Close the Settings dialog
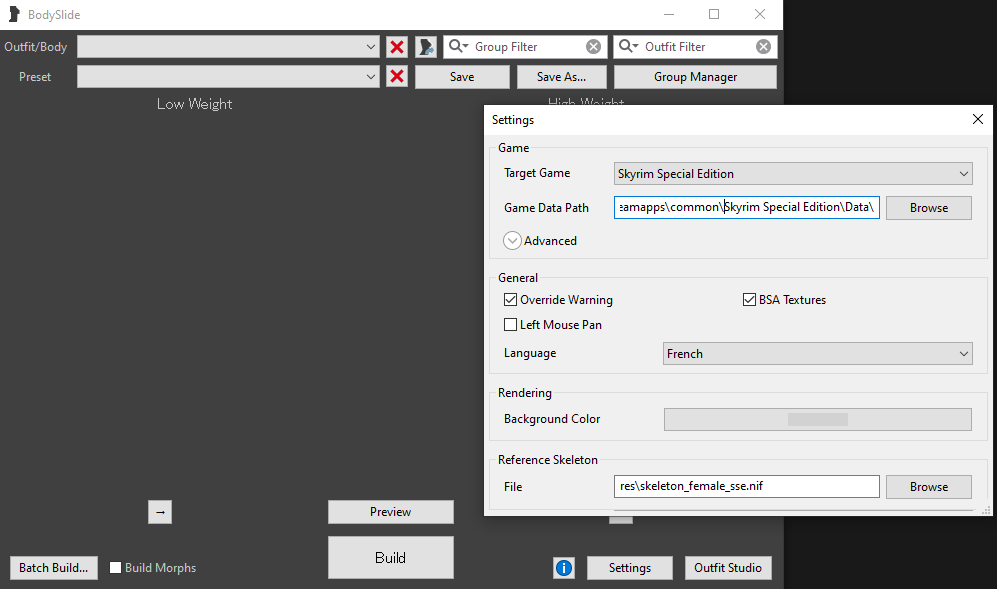 (978, 119)
